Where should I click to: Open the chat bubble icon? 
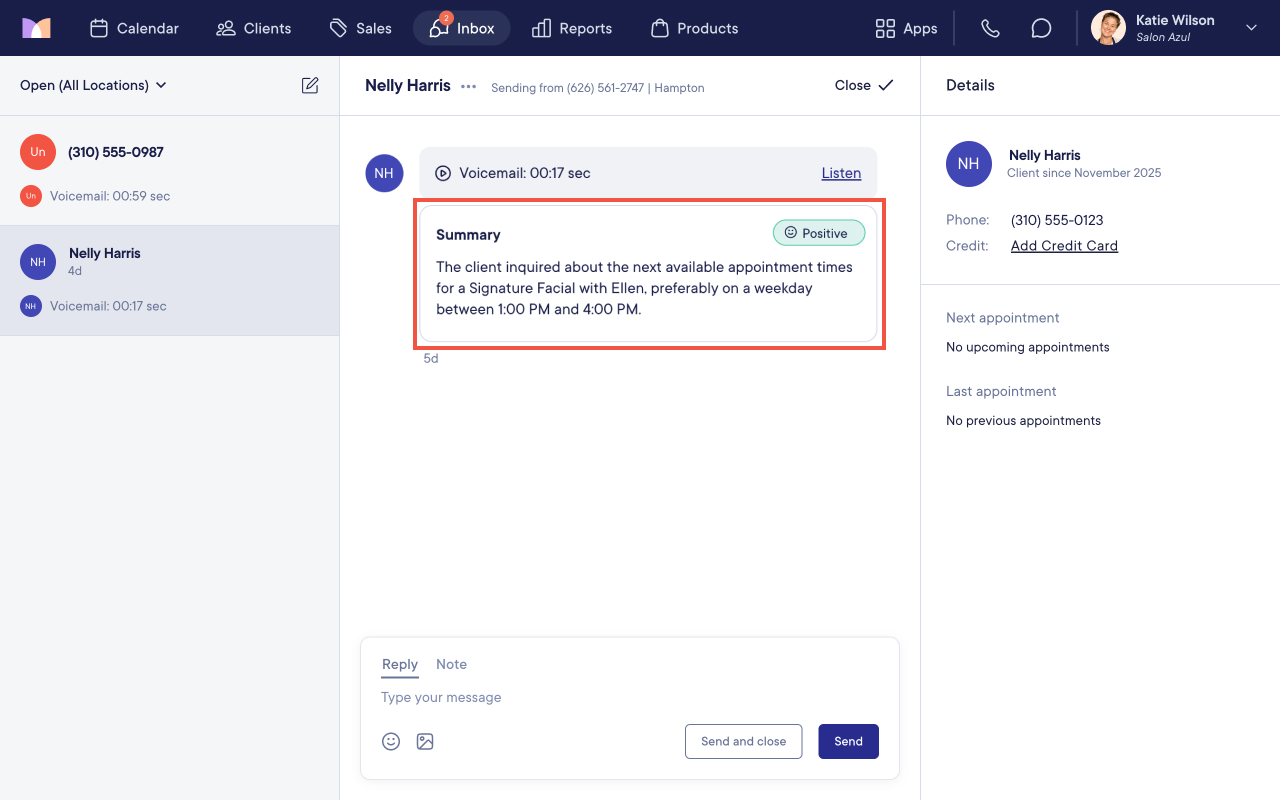1041,28
